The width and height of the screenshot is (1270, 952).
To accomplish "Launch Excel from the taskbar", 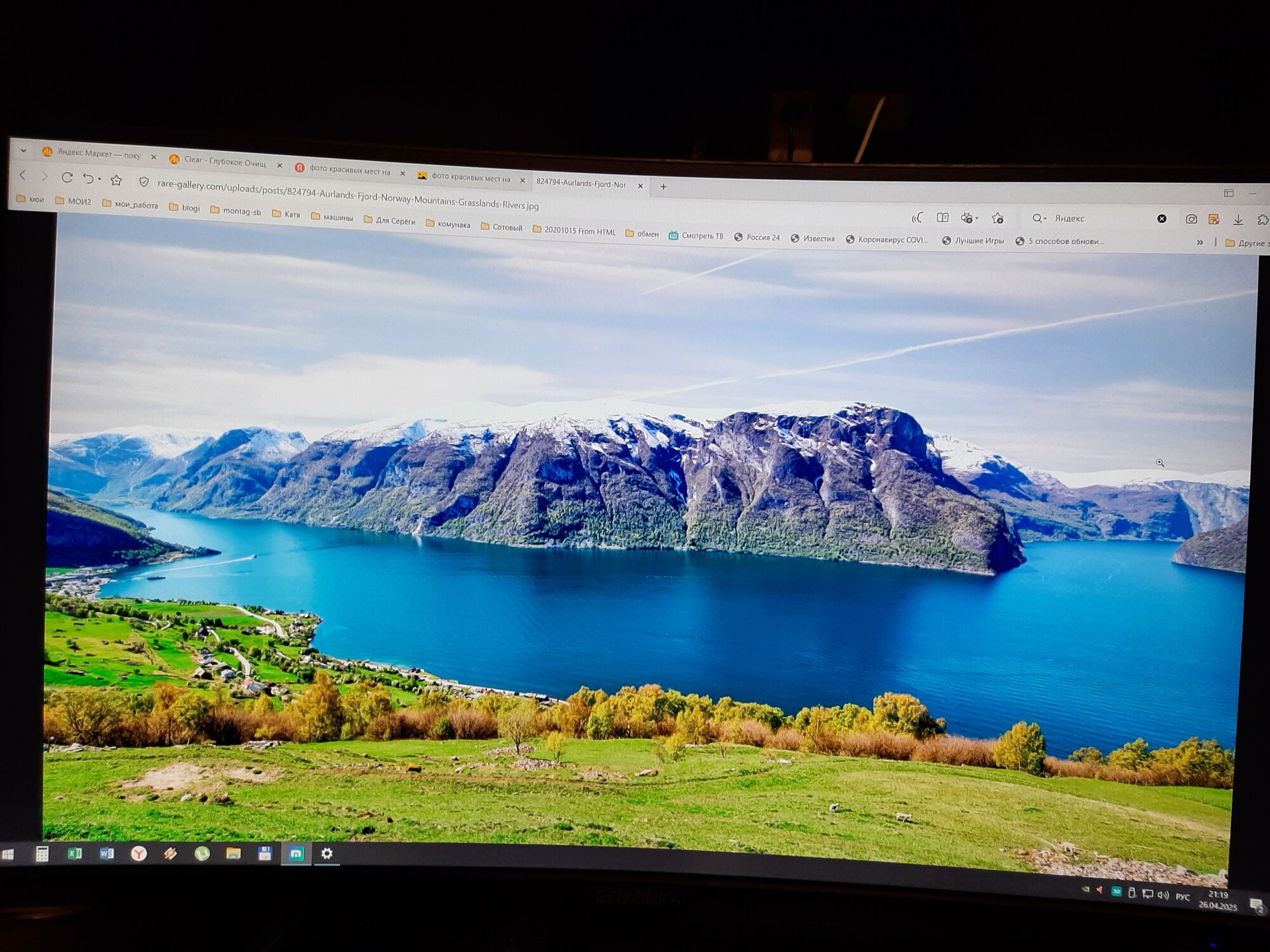I will (74, 854).
